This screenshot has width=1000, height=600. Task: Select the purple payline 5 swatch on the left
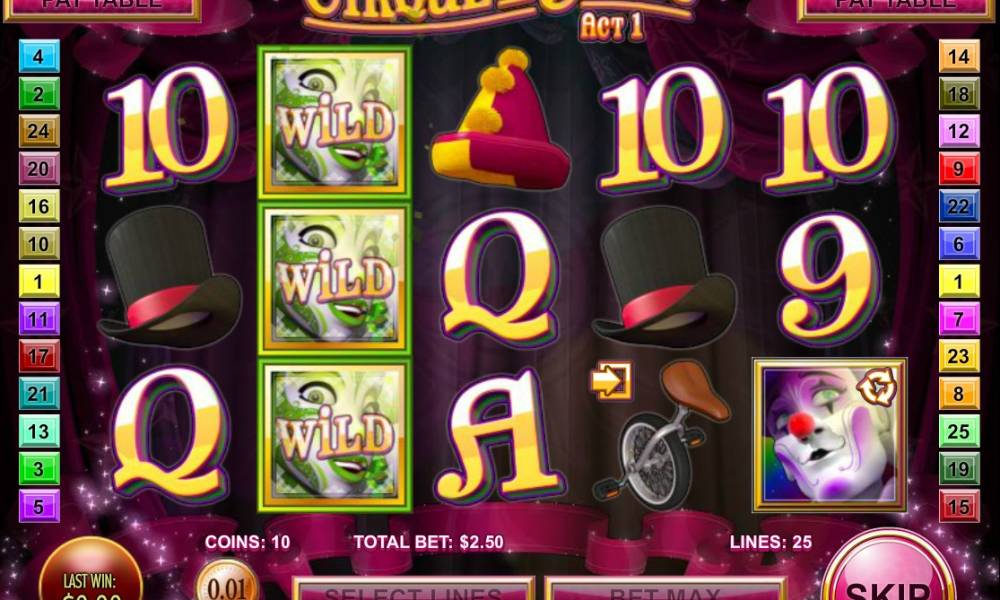39,506
